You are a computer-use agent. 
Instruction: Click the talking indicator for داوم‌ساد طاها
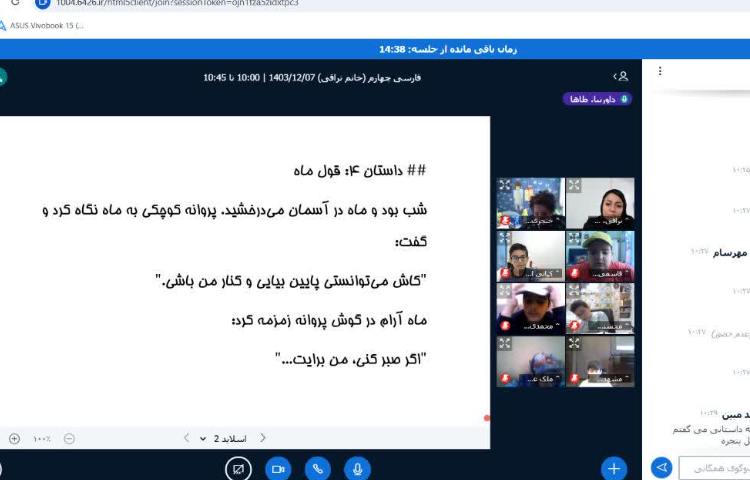(597, 99)
